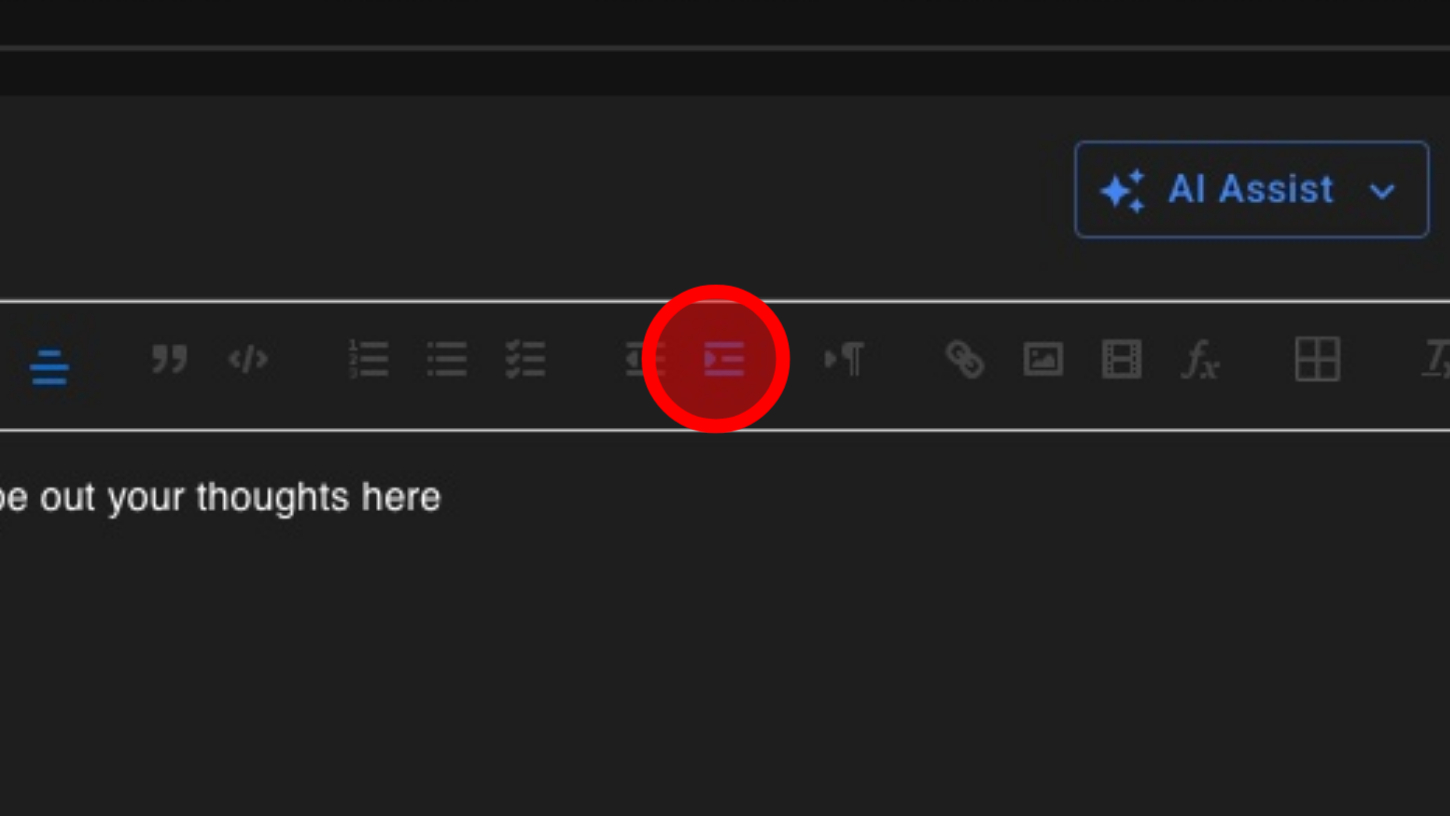
Task: Insert a hyperlink using the link icon
Action: pyautogui.click(x=965, y=359)
